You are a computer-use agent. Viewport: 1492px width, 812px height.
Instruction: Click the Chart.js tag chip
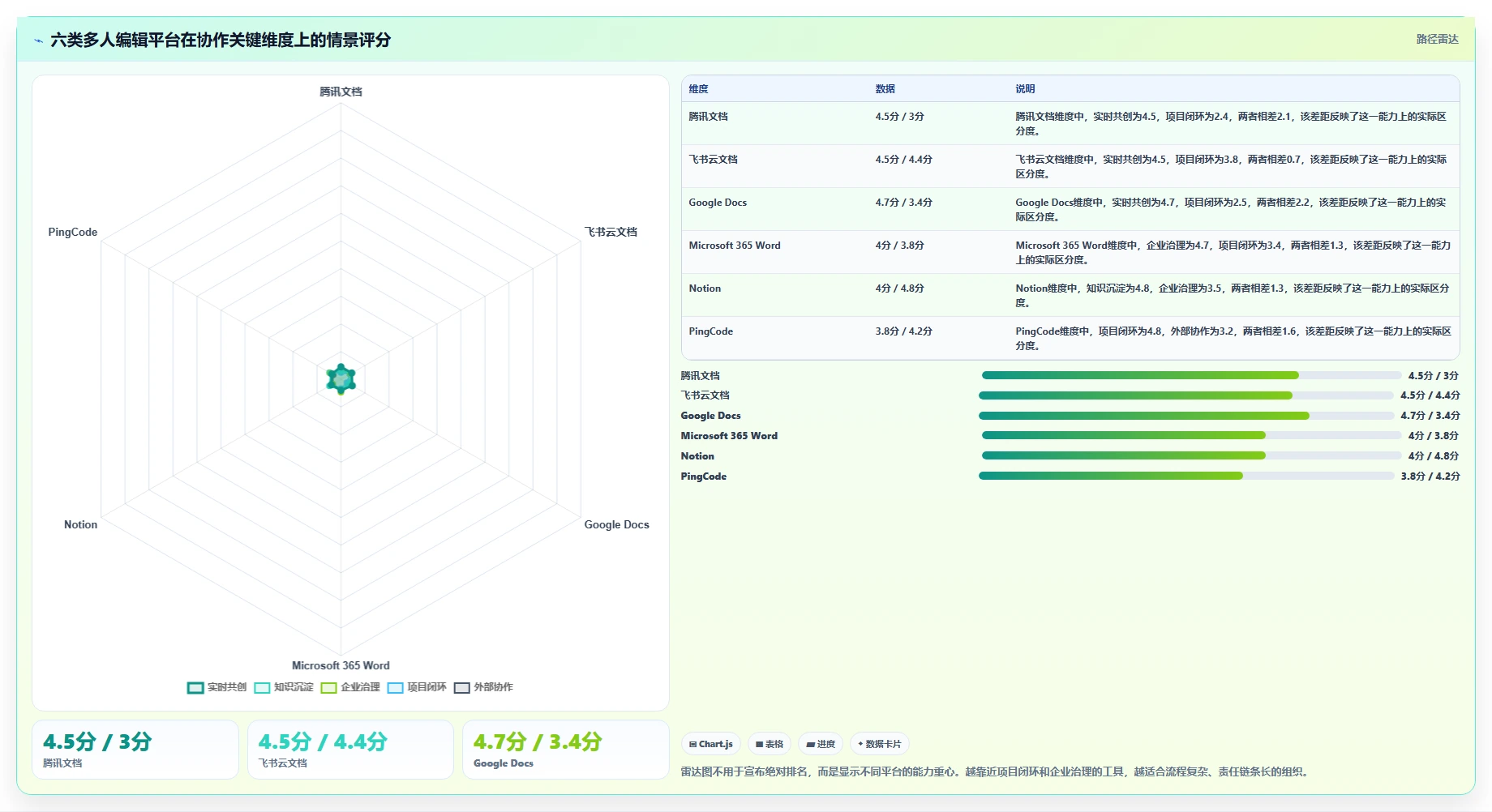711,744
